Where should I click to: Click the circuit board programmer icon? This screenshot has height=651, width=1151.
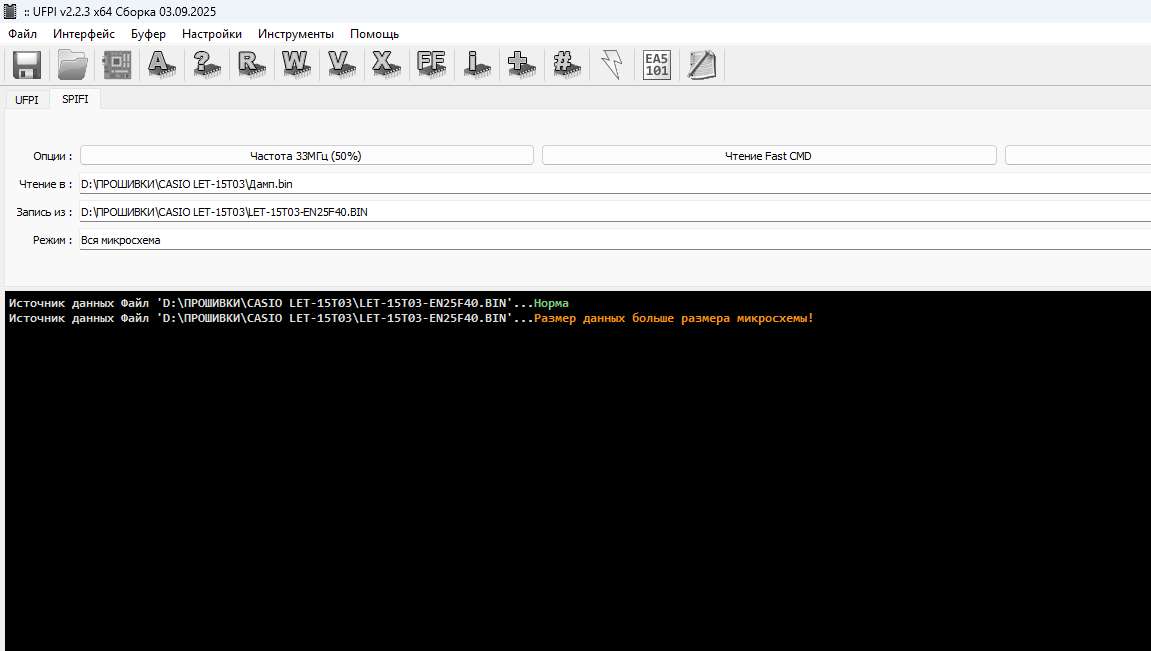pyautogui.click(x=117, y=65)
